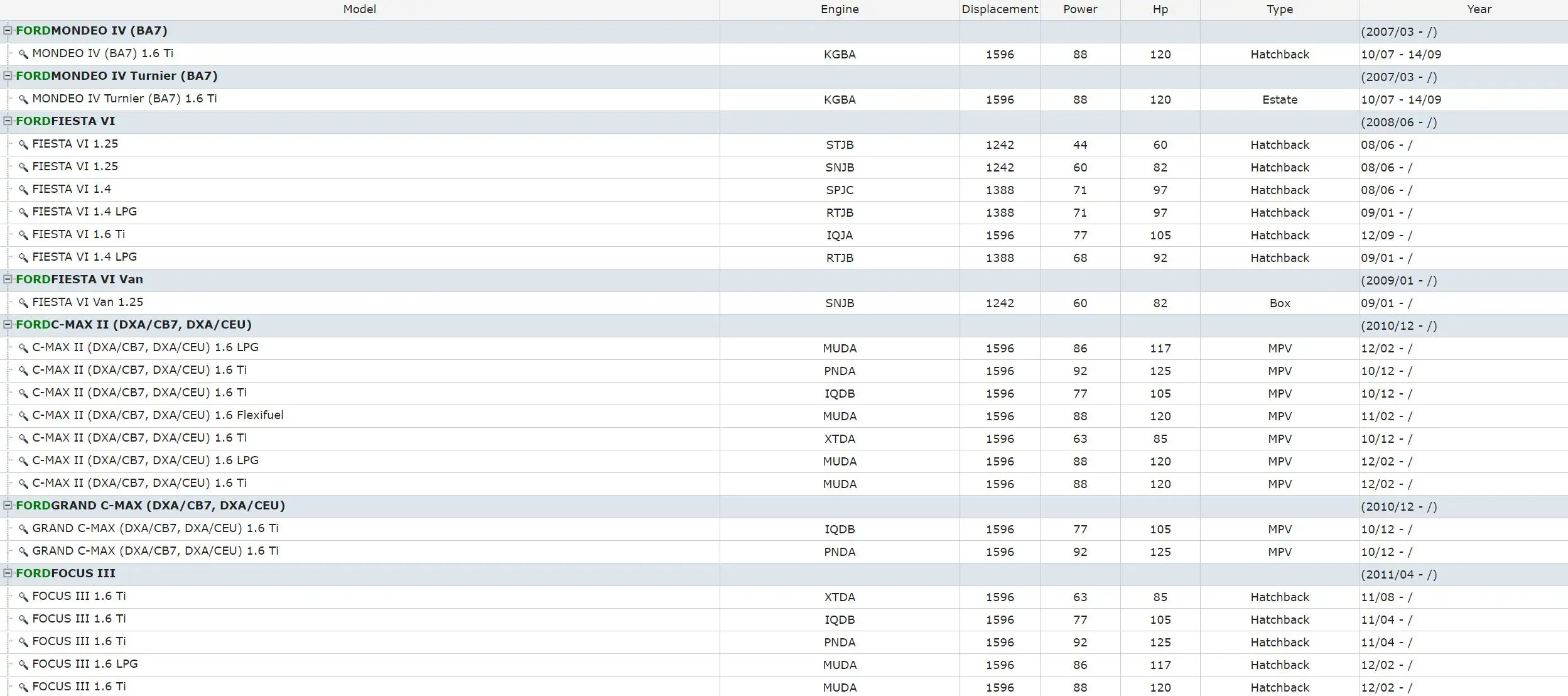
Task: Collapse the FORD FIESTA VI Van group
Action: pyautogui.click(x=8, y=279)
